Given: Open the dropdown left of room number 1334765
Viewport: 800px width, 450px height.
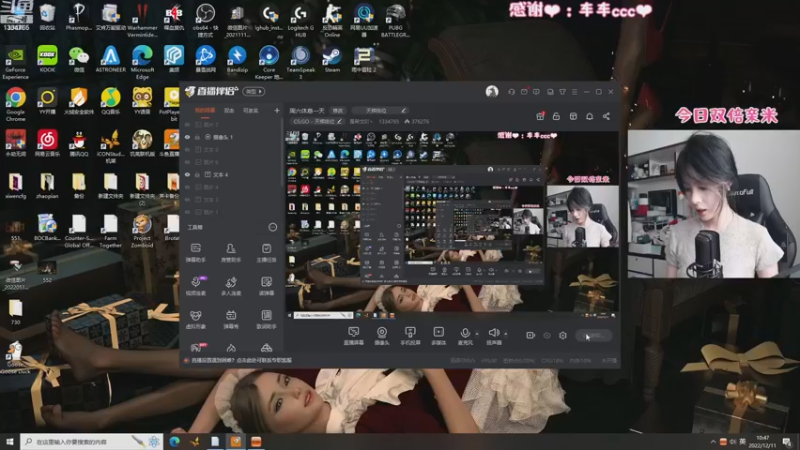Looking at the screenshot, I should (360, 121).
